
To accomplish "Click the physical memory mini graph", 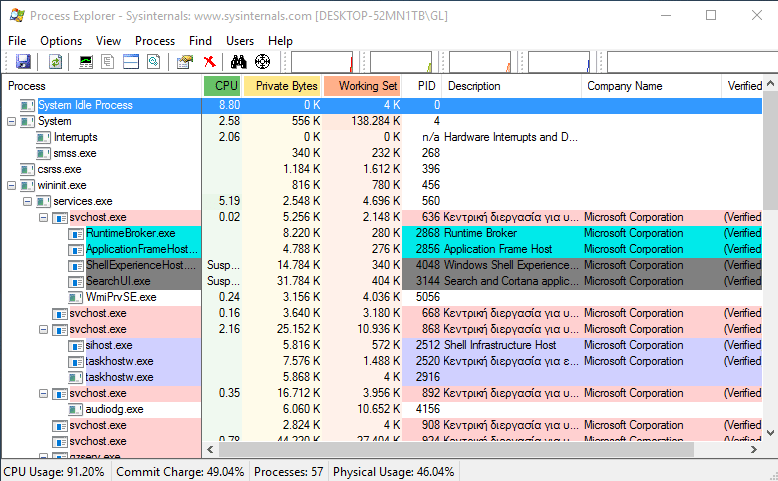I will (x=480, y=62).
